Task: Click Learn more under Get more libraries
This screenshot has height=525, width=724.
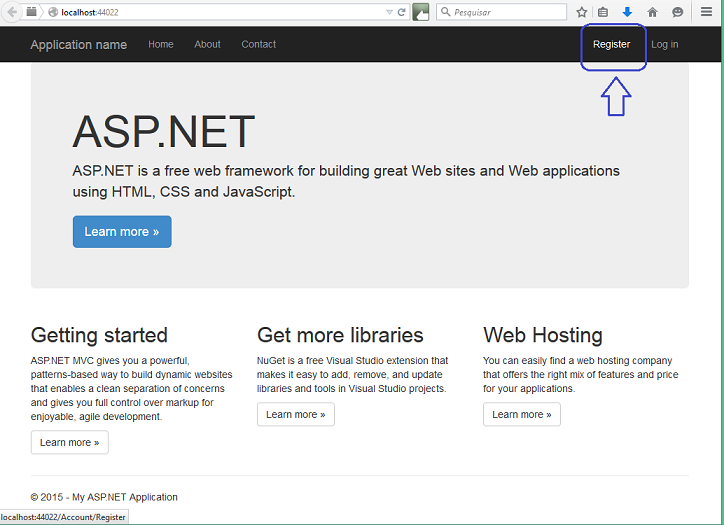Action: pos(296,414)
